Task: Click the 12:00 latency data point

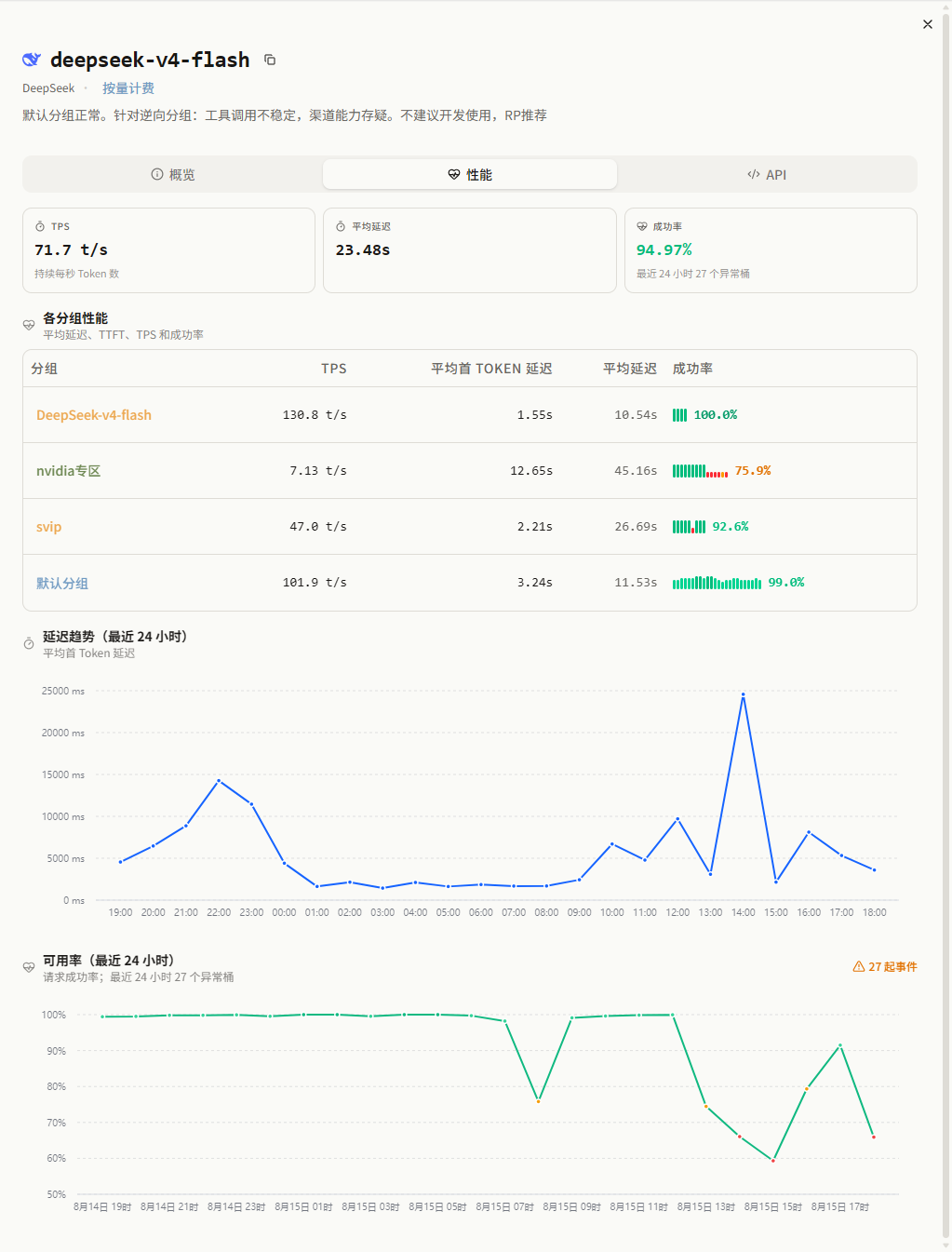Action: tap(677, 818)
